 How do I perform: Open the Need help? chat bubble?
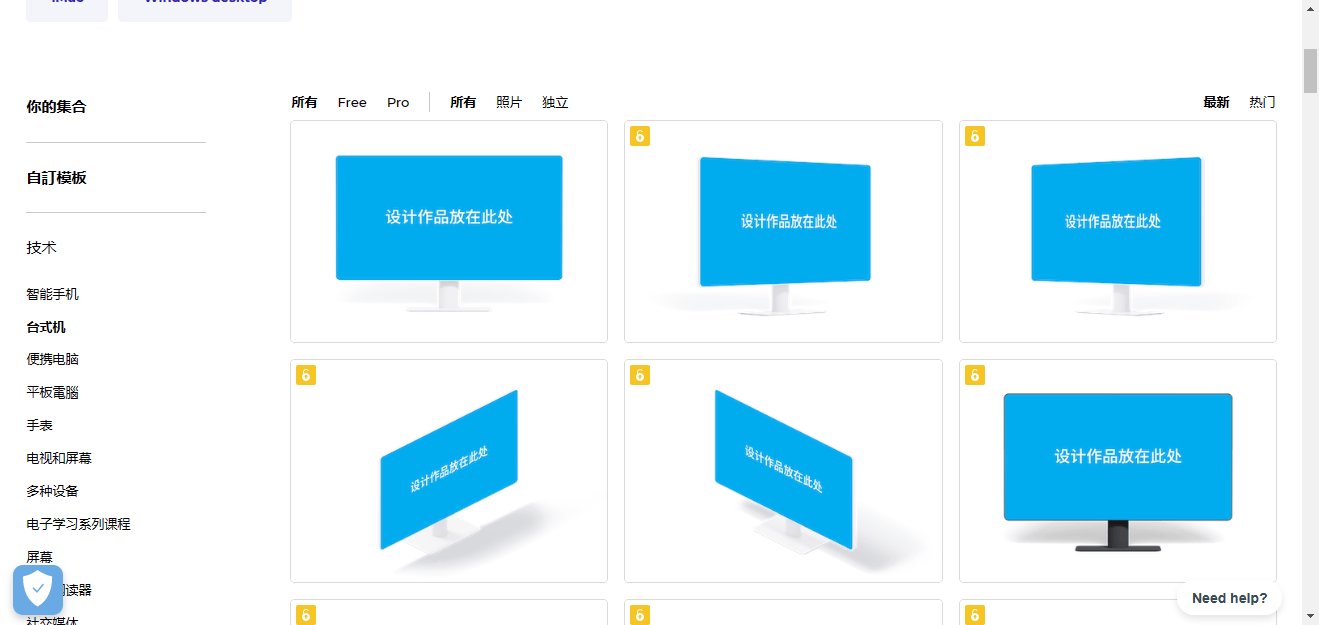point(1229,597)
